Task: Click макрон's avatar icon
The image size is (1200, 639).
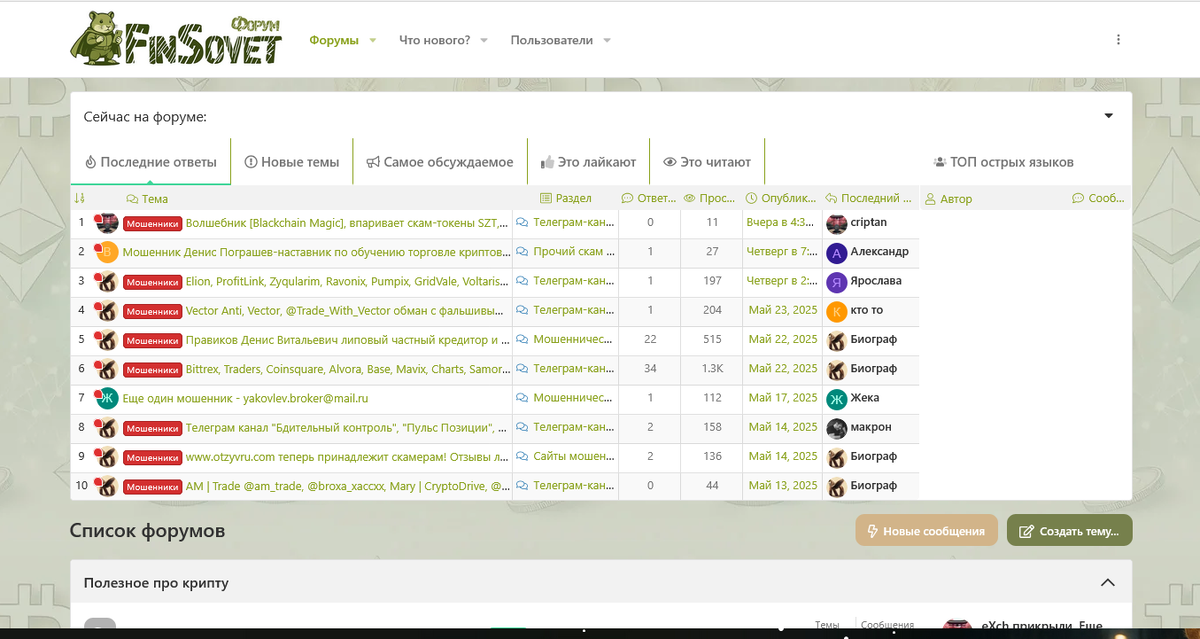Action: pos(837,428)
